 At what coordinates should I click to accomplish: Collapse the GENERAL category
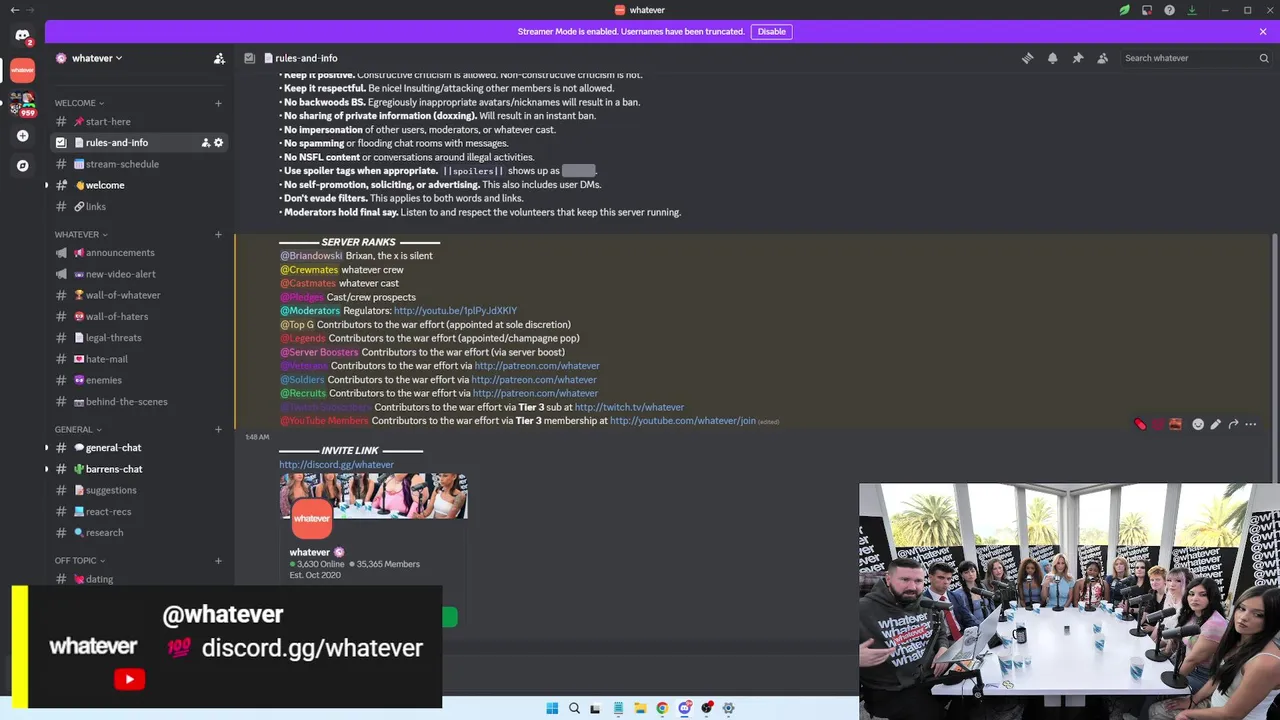[x=77, y=430]
